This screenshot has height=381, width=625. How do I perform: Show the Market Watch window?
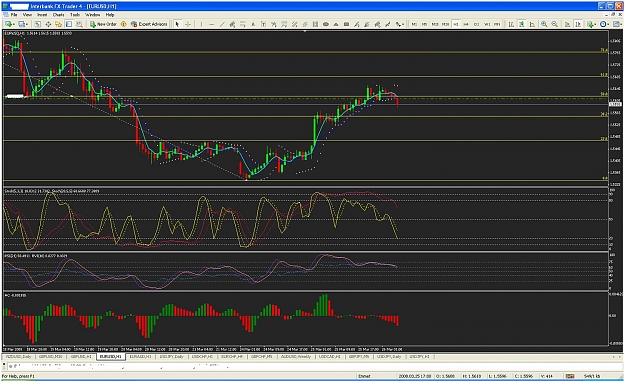[x=37, y=24]
